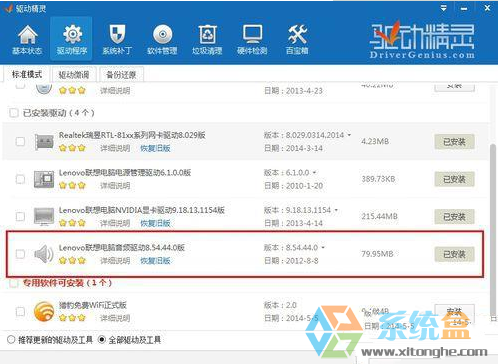
Task: Click the NVIDIA display driver monitor icon
Action: pos(44,216)
